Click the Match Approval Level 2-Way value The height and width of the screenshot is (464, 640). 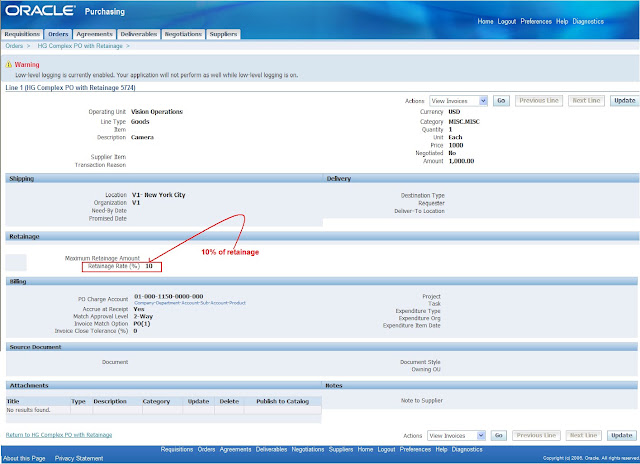tap(143, 316)
